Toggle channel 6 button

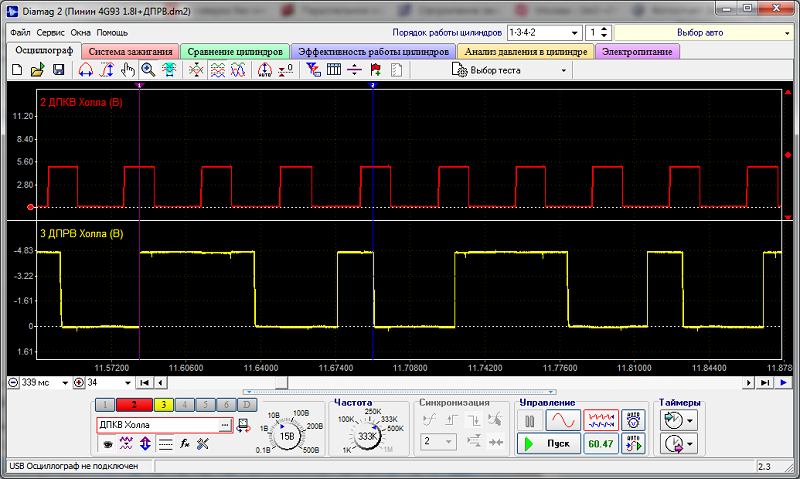tap(226, 405)
